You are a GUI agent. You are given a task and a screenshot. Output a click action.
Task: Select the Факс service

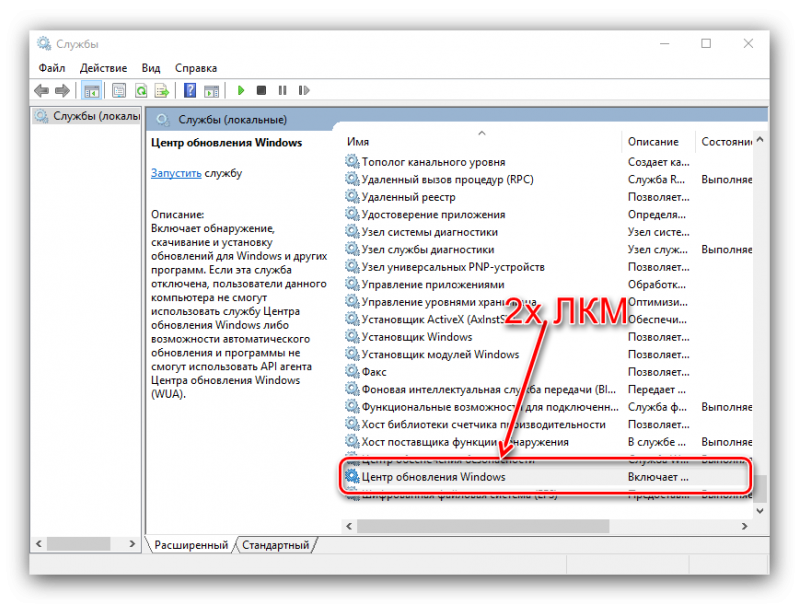(374, 372)
